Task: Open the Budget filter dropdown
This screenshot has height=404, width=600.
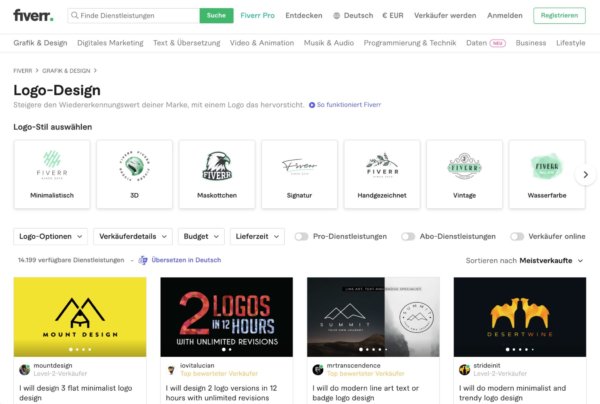Action: click(x=201, y=237)
